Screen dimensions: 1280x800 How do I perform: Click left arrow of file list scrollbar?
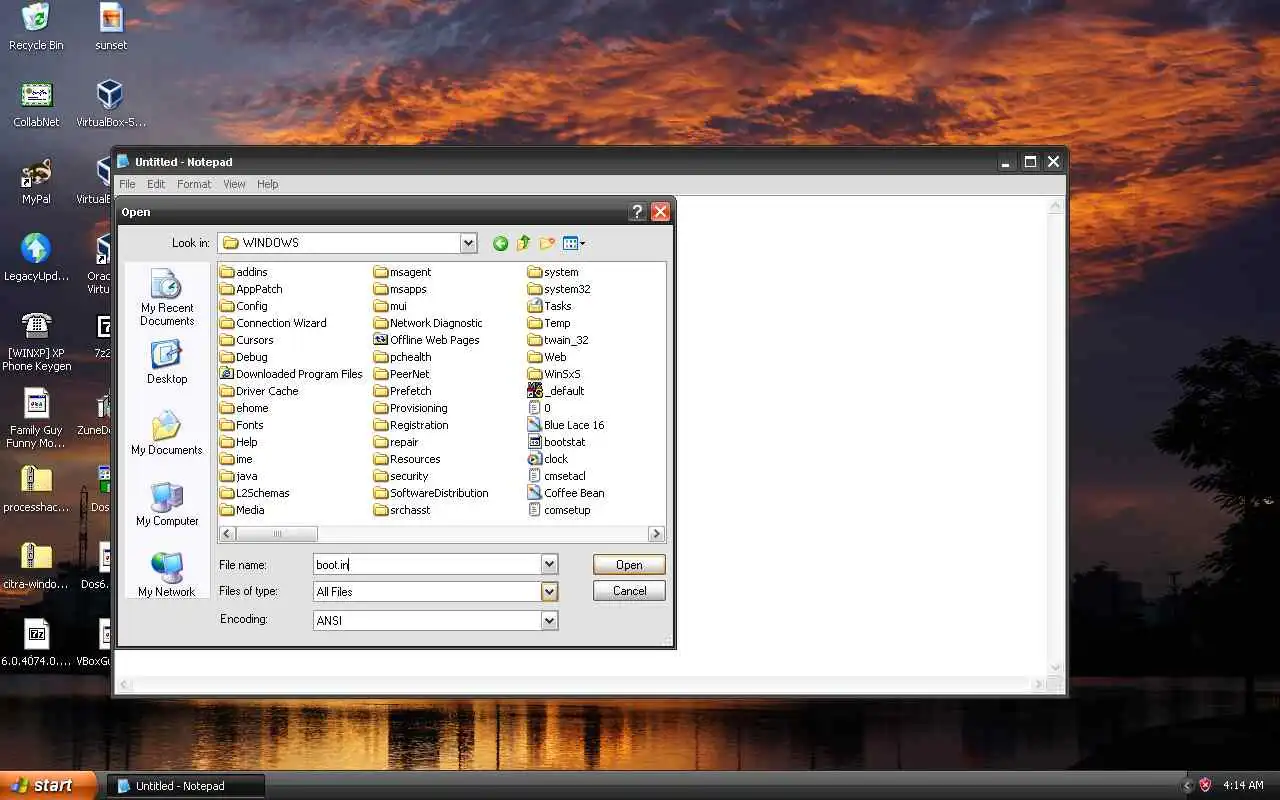(227, 534)
